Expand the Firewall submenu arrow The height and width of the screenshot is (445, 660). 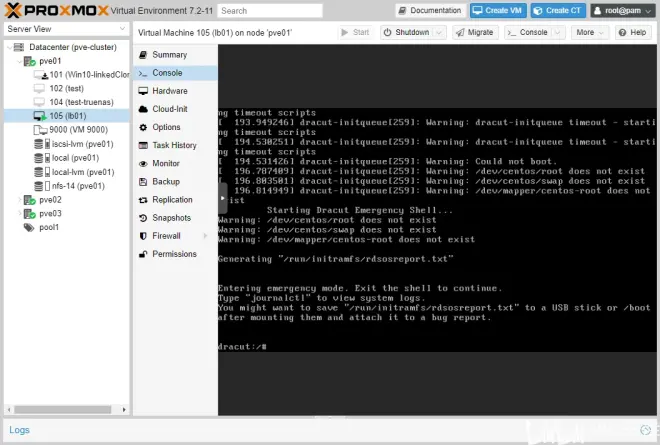(205, 236)
